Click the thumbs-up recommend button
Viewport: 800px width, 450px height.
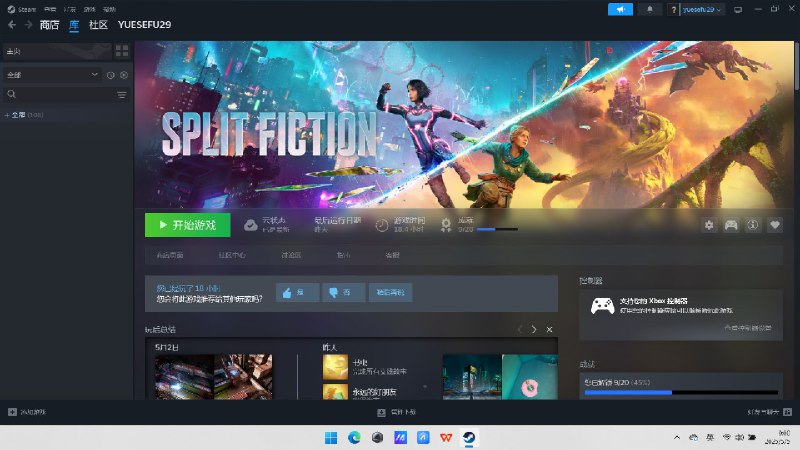[x=291, y=293]
